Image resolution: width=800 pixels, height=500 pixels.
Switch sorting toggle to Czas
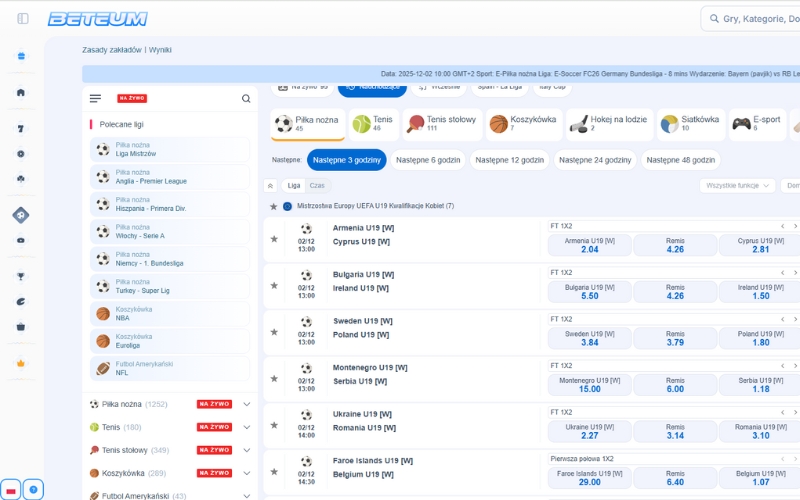click(x=317, y=186)
